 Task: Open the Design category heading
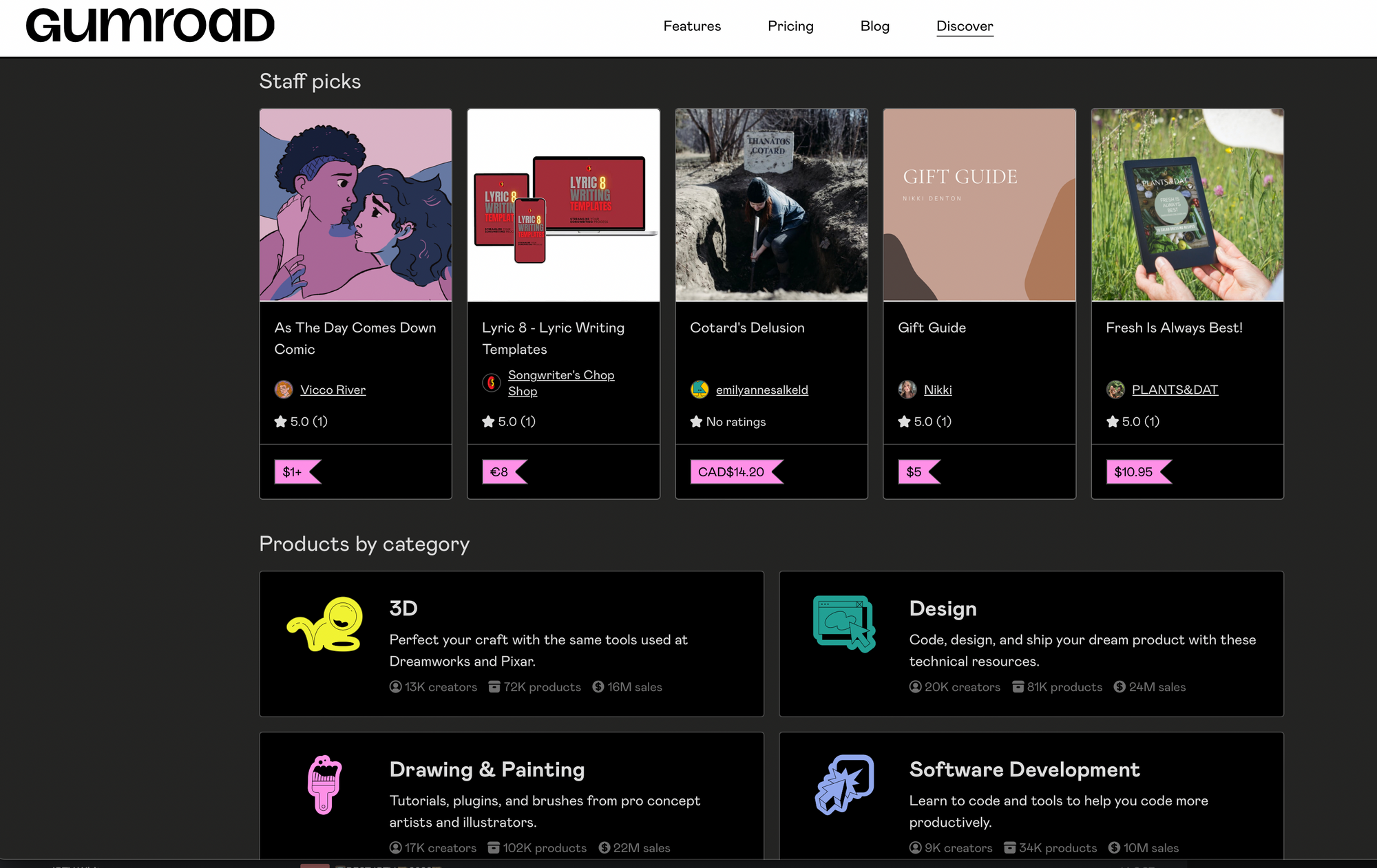click(x=943, y=608)
